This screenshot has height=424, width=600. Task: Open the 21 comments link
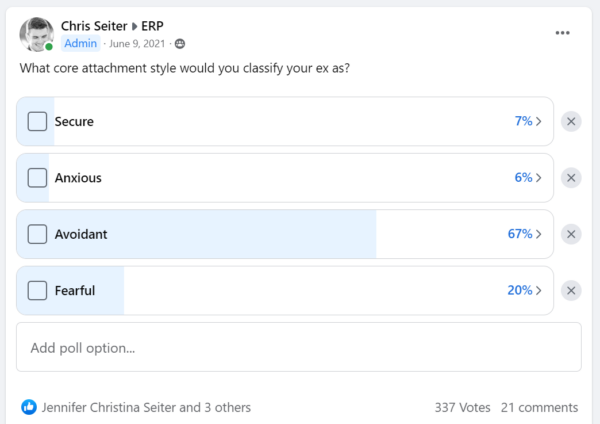click(x=539, y=408)
